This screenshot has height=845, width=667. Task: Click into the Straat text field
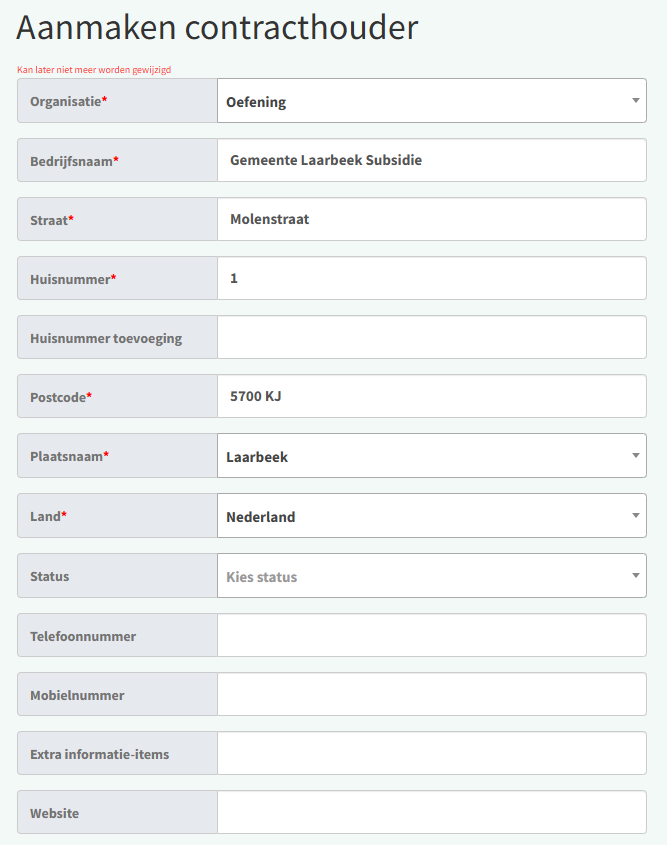[x=431, y=219]
